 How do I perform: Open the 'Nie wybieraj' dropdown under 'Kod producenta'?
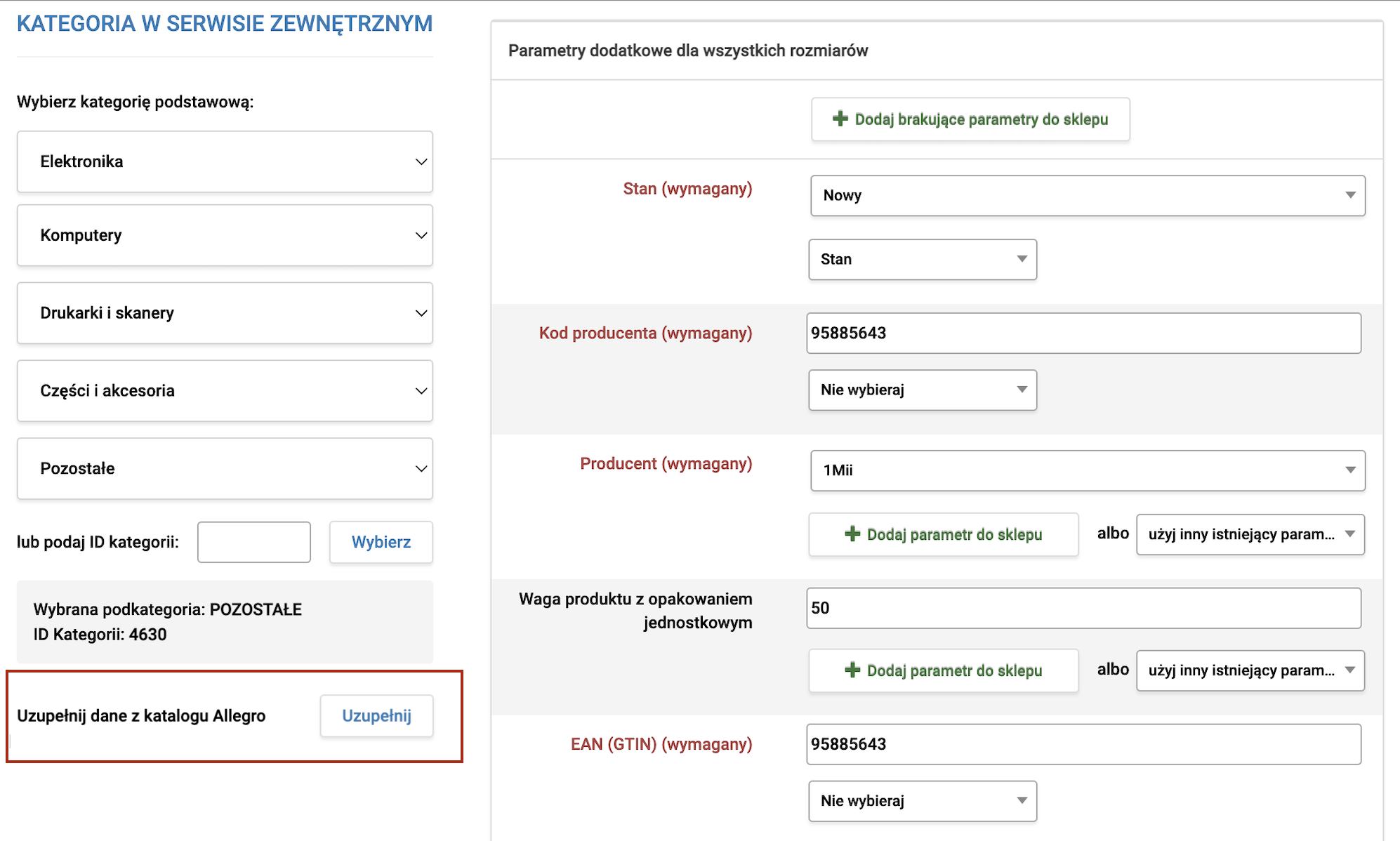coord(922,390)
